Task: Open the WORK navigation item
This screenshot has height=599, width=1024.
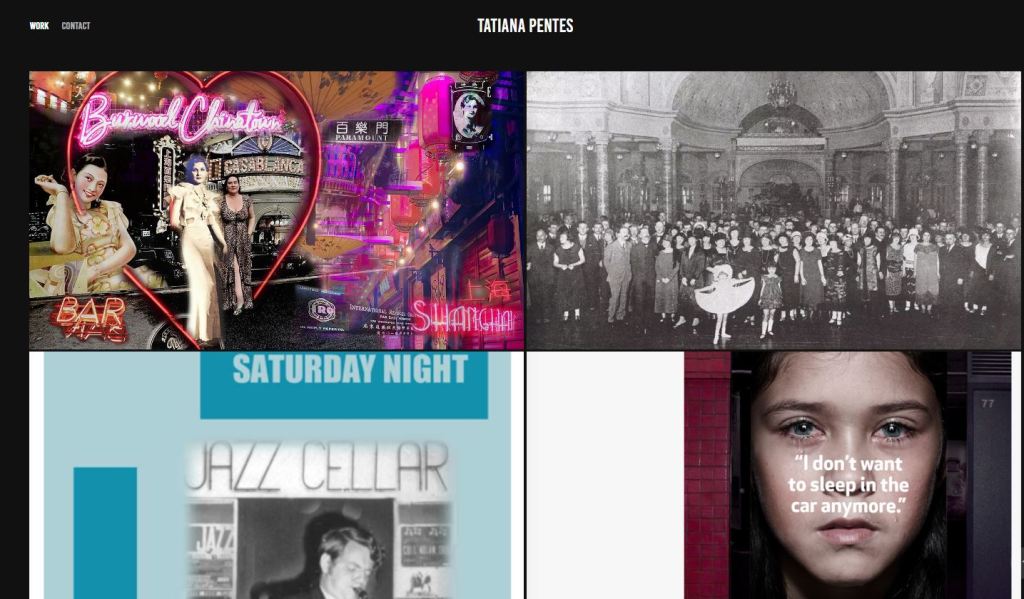Action: pyautogui.click(x=39, y=26)
